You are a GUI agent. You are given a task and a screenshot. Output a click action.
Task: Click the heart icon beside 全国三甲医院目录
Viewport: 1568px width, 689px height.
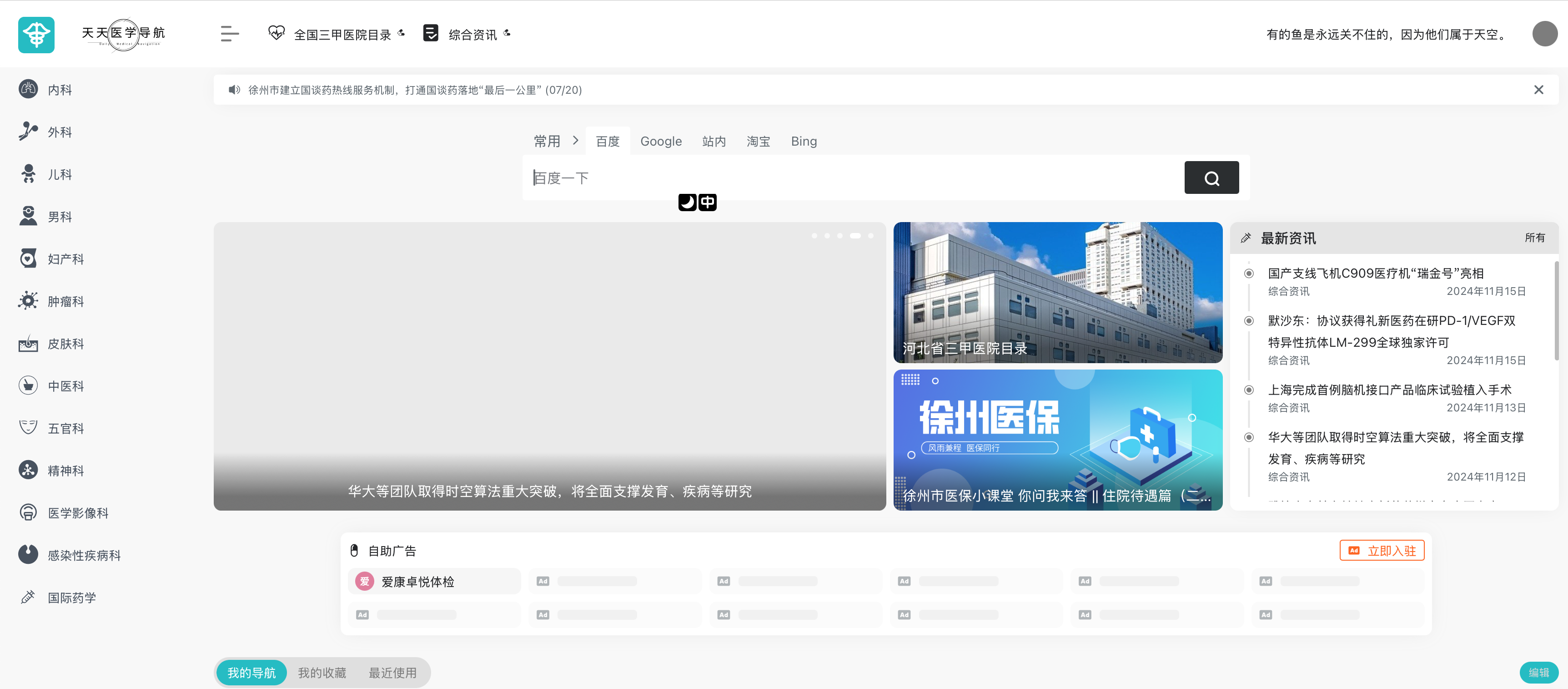(x=277, y=34)
